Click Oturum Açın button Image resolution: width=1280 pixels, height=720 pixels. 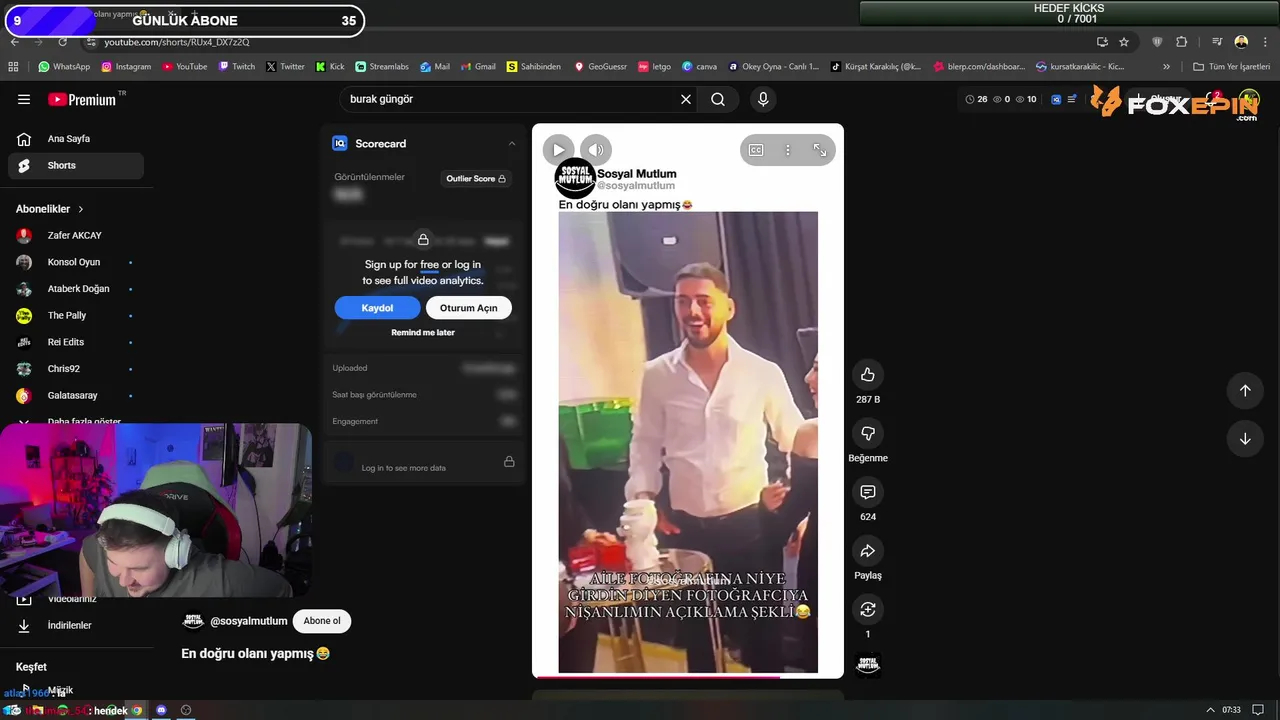pyautogui.click(x=468, y=308)
